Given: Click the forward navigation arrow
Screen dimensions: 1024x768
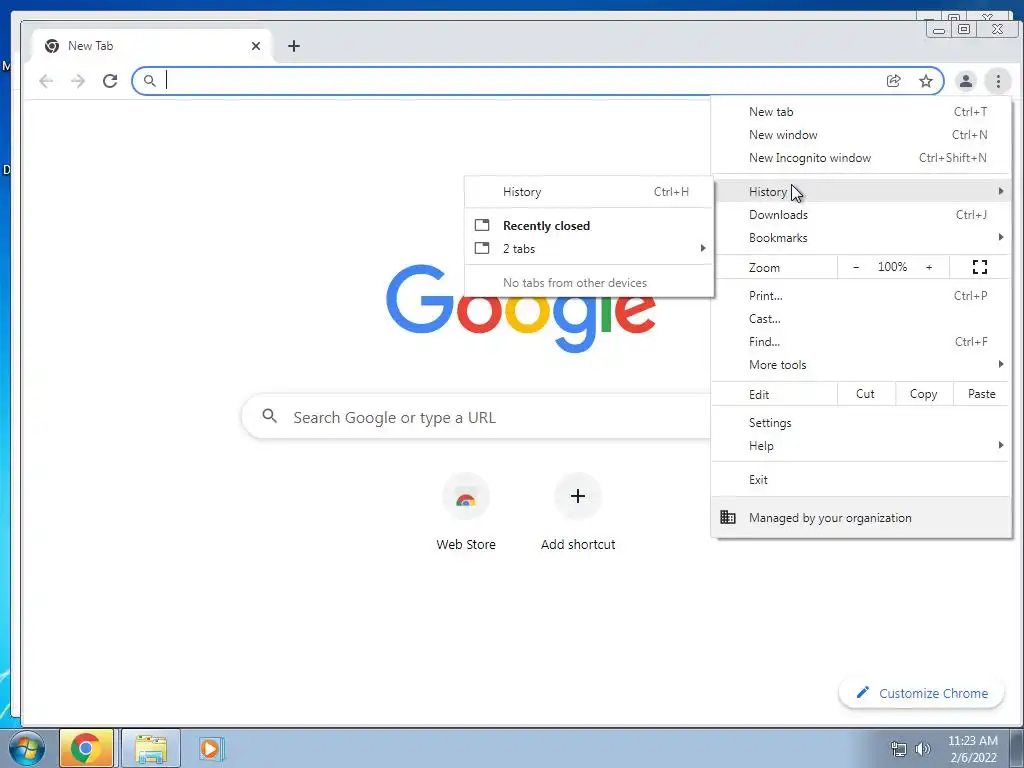Looking at the screenshot, I should (78, 81).
